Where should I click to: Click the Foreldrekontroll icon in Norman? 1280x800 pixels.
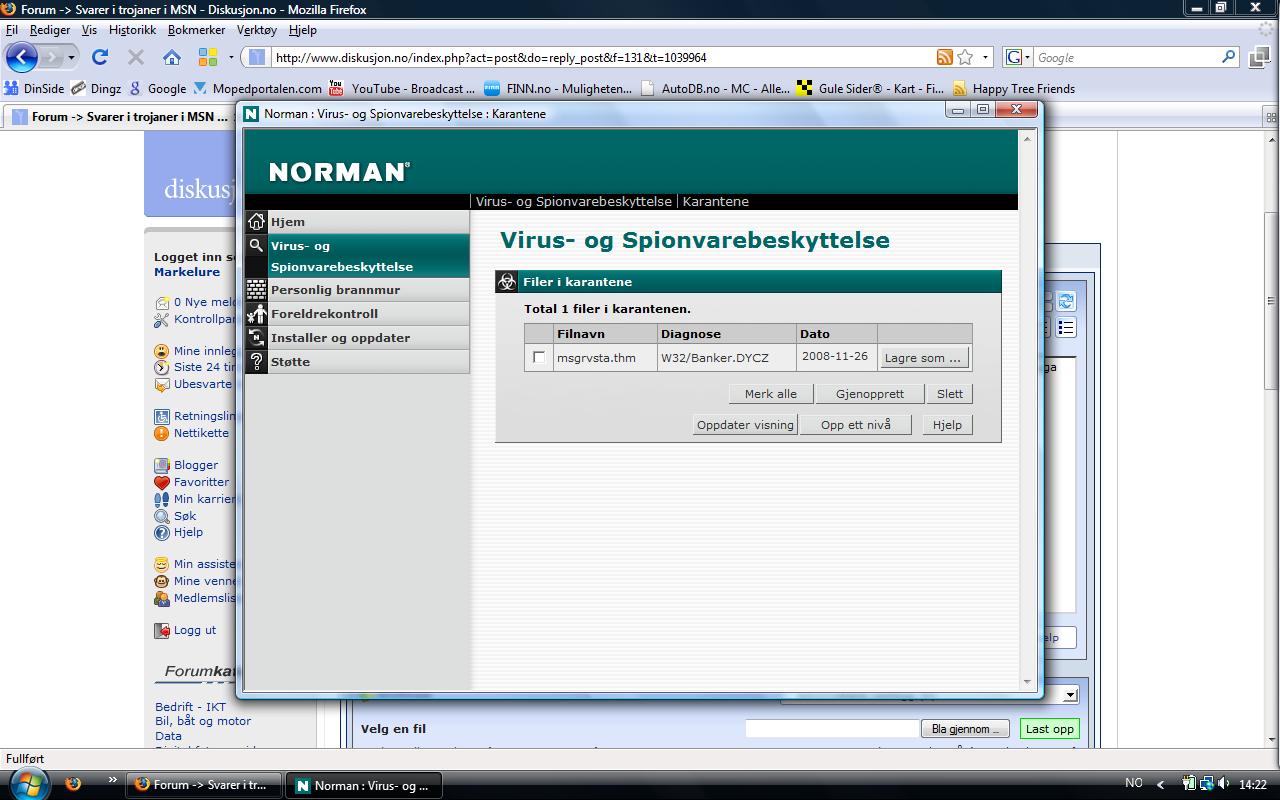pyautogui.click(x=257, y=313)
